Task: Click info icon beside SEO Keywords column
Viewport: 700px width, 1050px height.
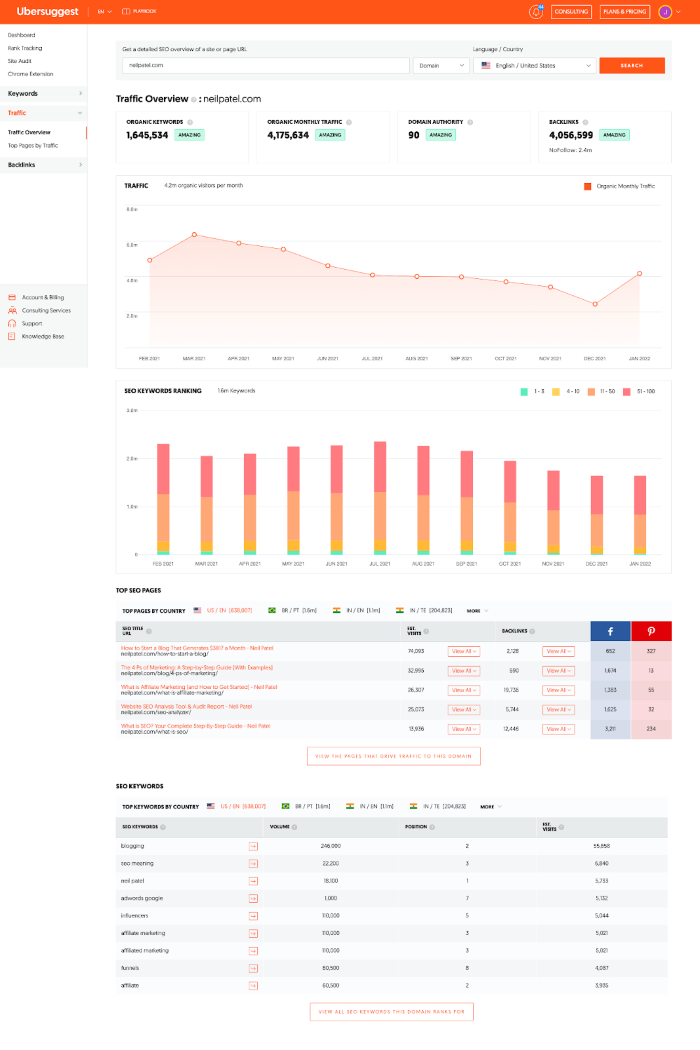Action: pos(163,828)
